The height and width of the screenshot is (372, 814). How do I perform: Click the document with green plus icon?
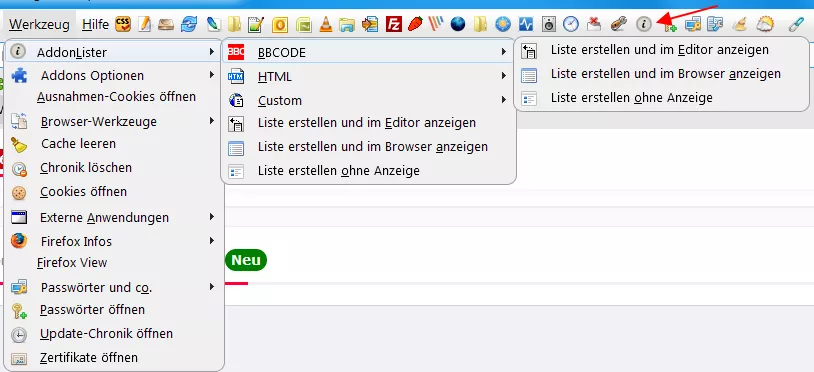[x=669, y=24]
